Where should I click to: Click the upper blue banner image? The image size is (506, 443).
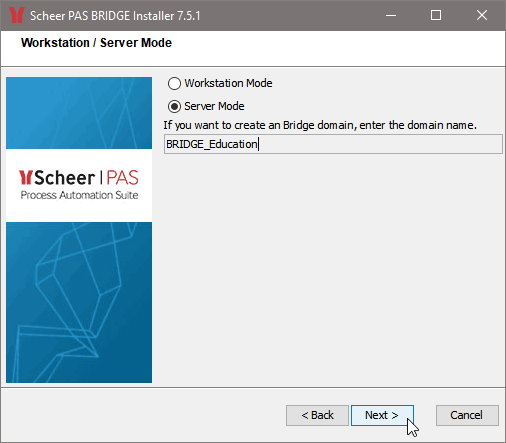[79, 113]
